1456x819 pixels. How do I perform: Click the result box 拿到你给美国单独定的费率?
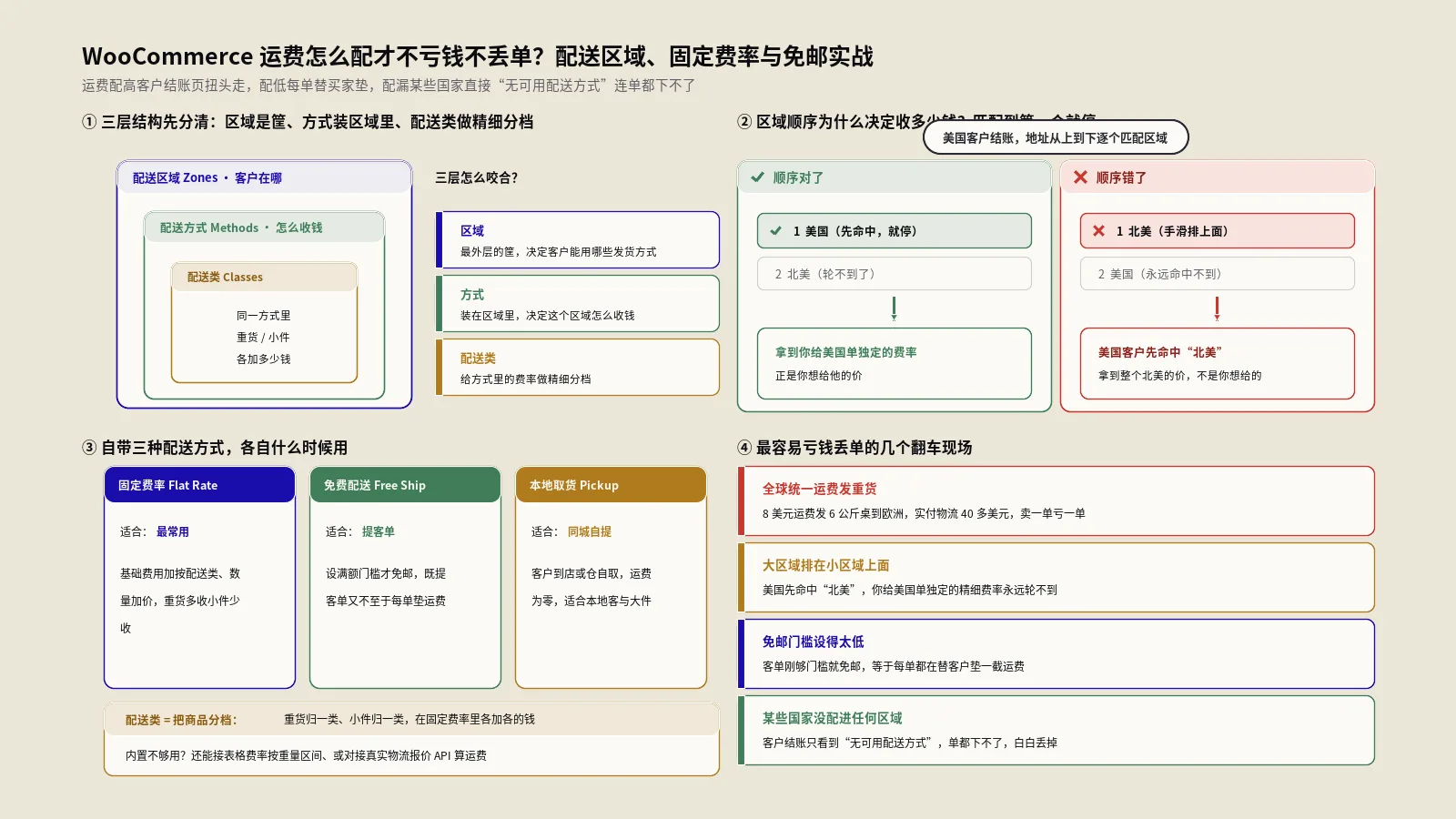pyautogui.click(x=894, y=364)
